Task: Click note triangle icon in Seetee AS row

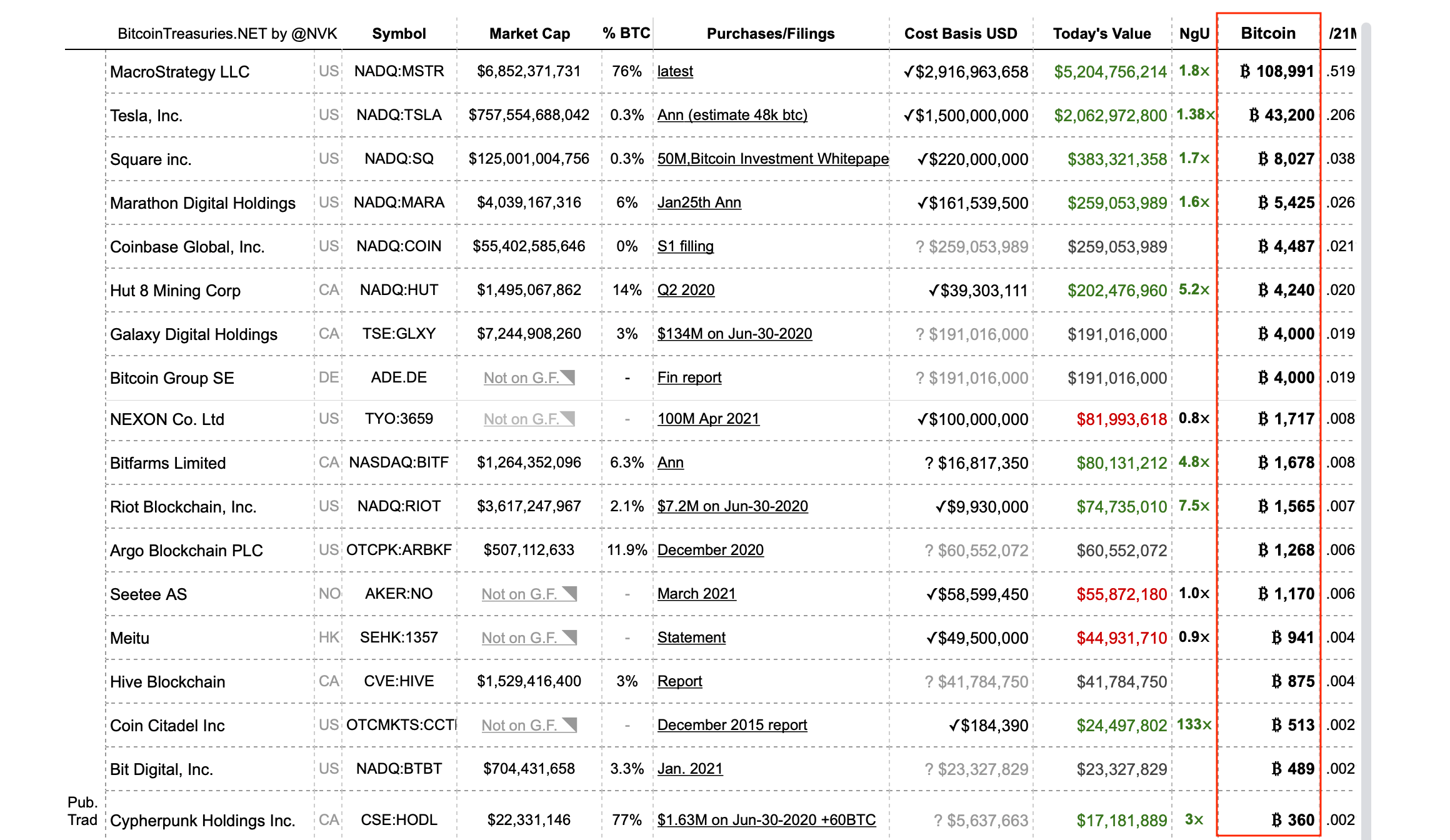Action: pyautogui.click(x=569, y=593)
